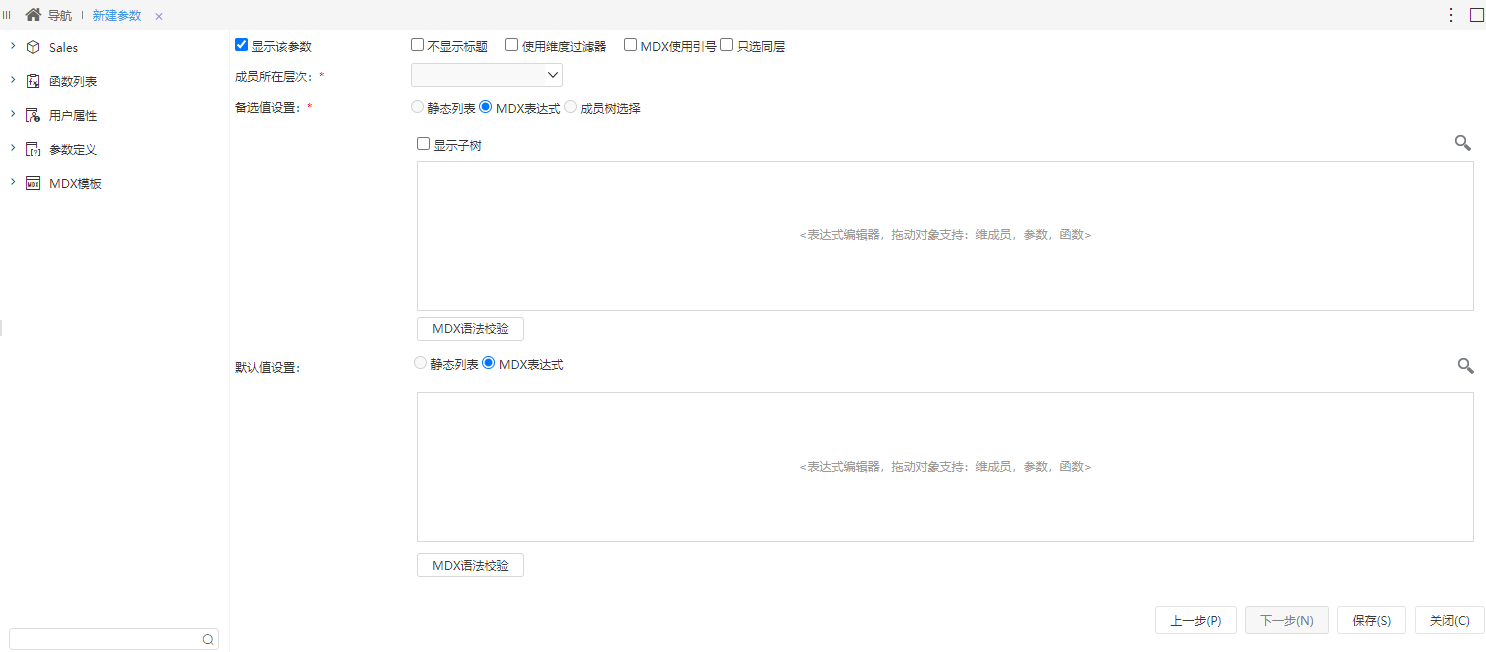
Task: Click the 默认值设置 label text
Action: 268,367
